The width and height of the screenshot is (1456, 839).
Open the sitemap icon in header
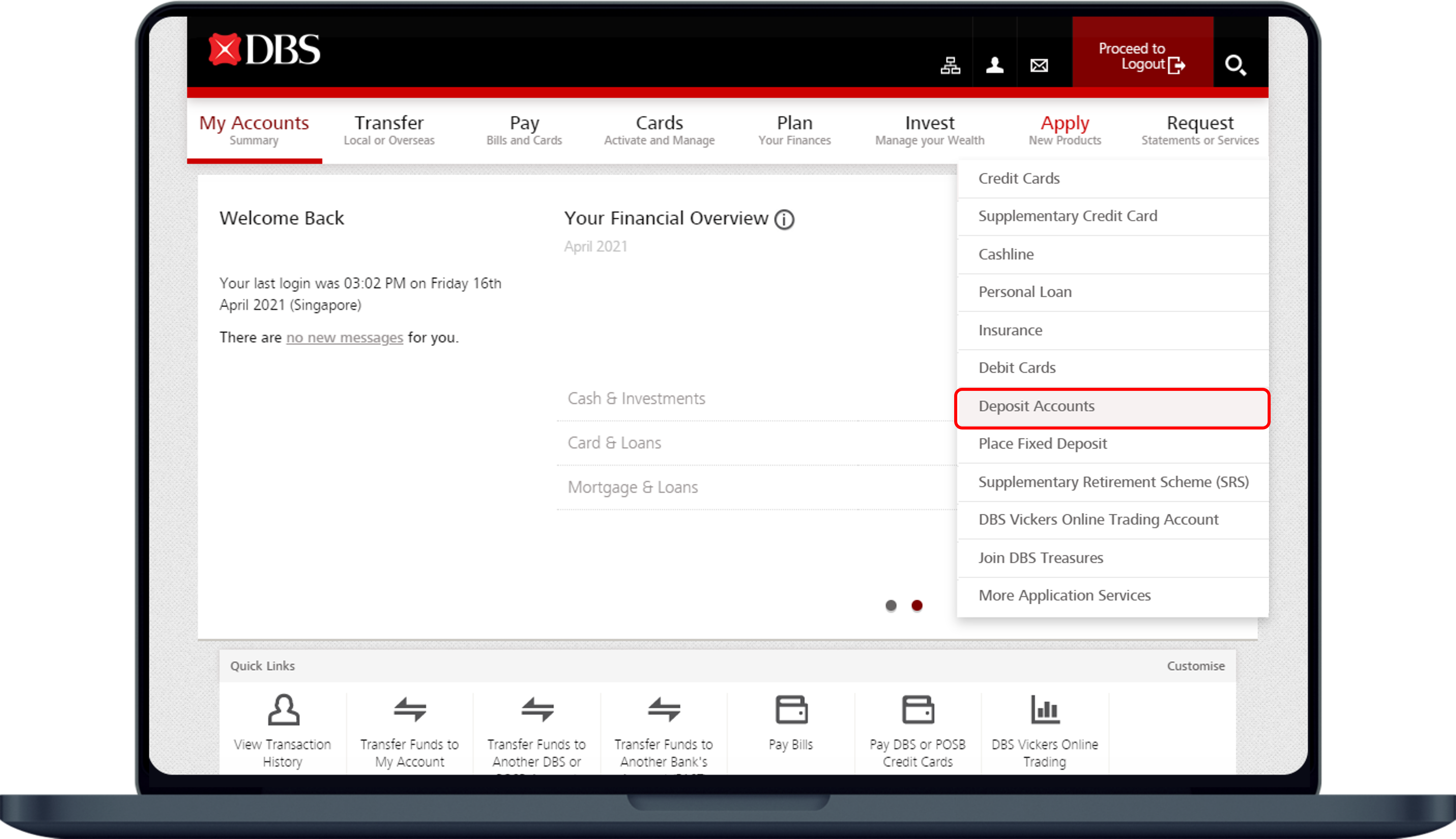point(950,65)
